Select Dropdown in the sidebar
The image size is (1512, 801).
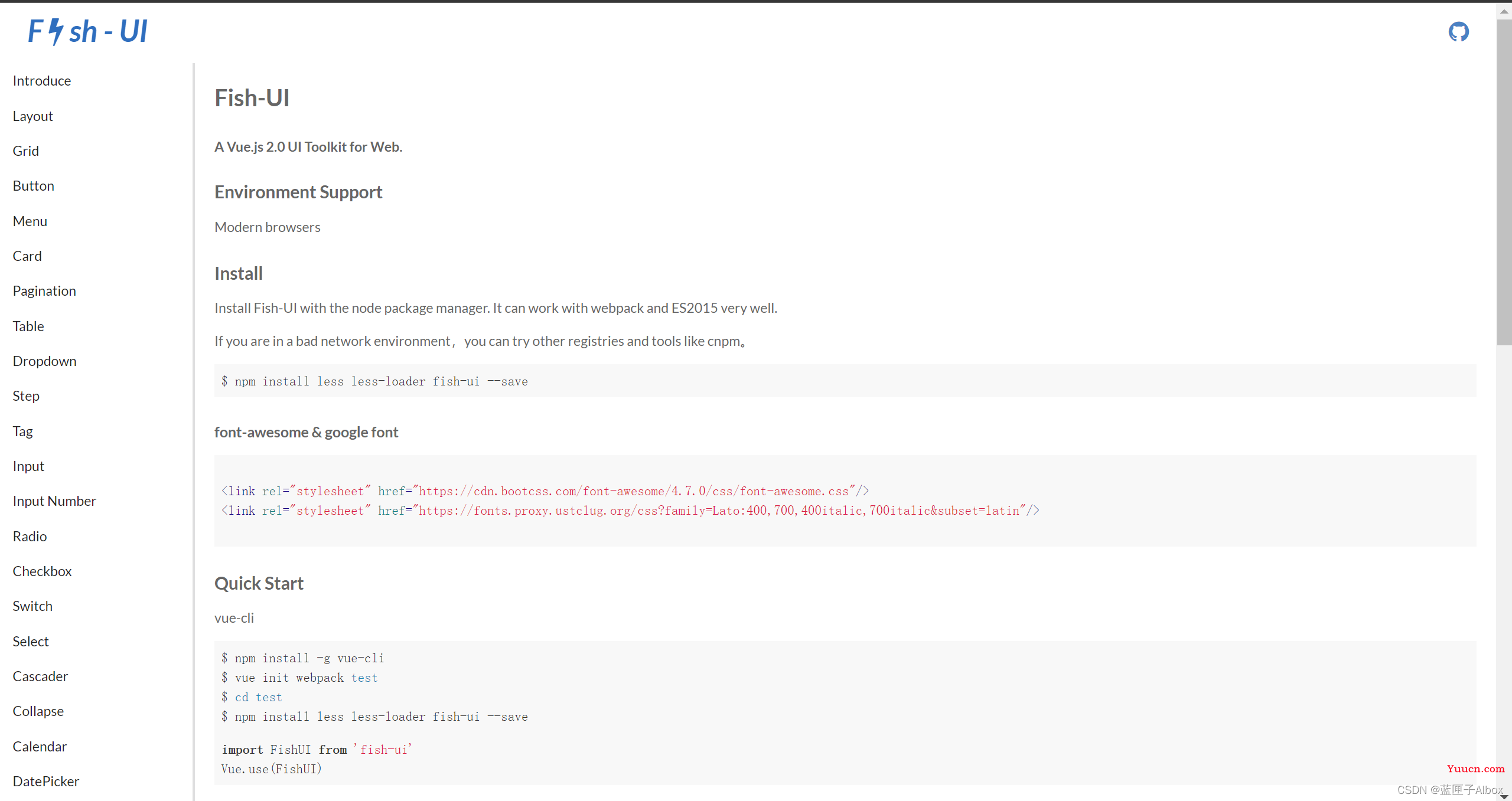click(x=45, y=361)
